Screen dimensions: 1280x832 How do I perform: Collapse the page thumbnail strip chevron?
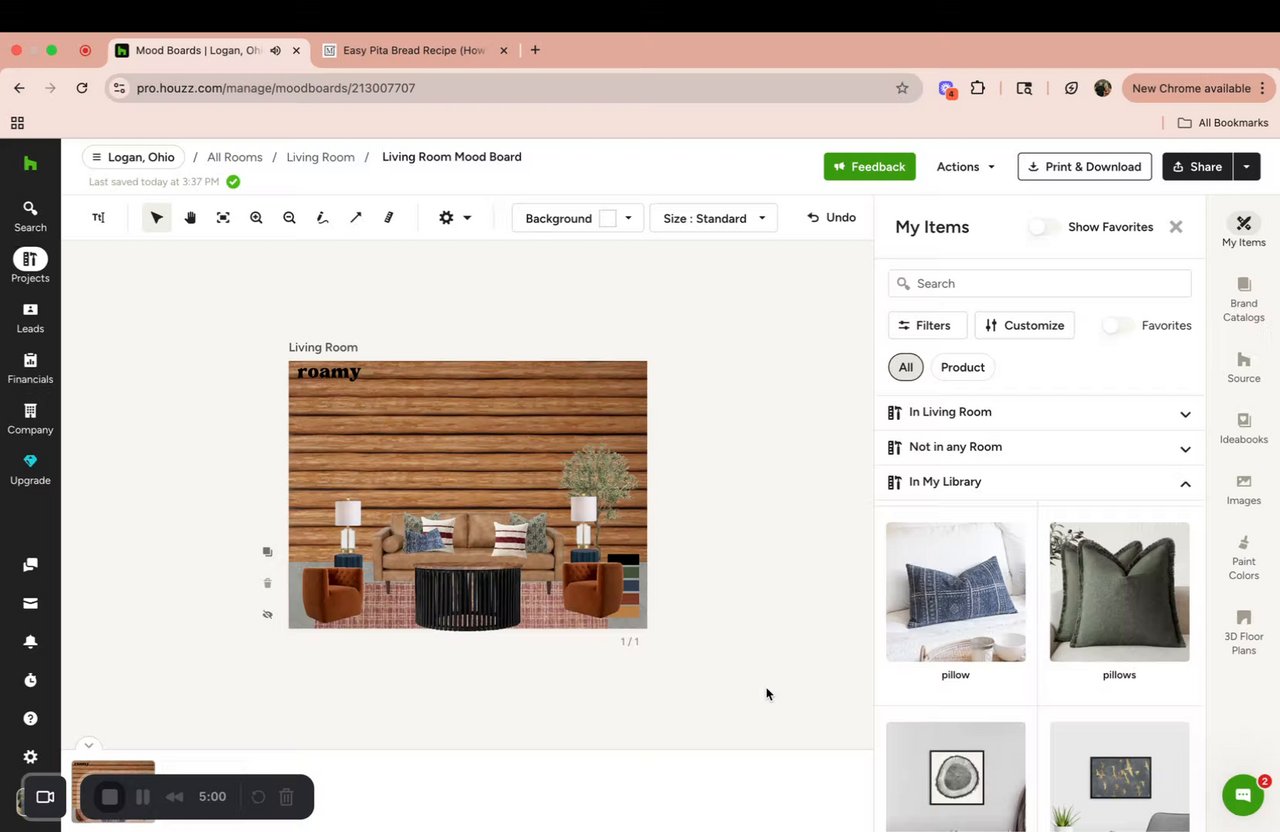[x=89, y=745]
